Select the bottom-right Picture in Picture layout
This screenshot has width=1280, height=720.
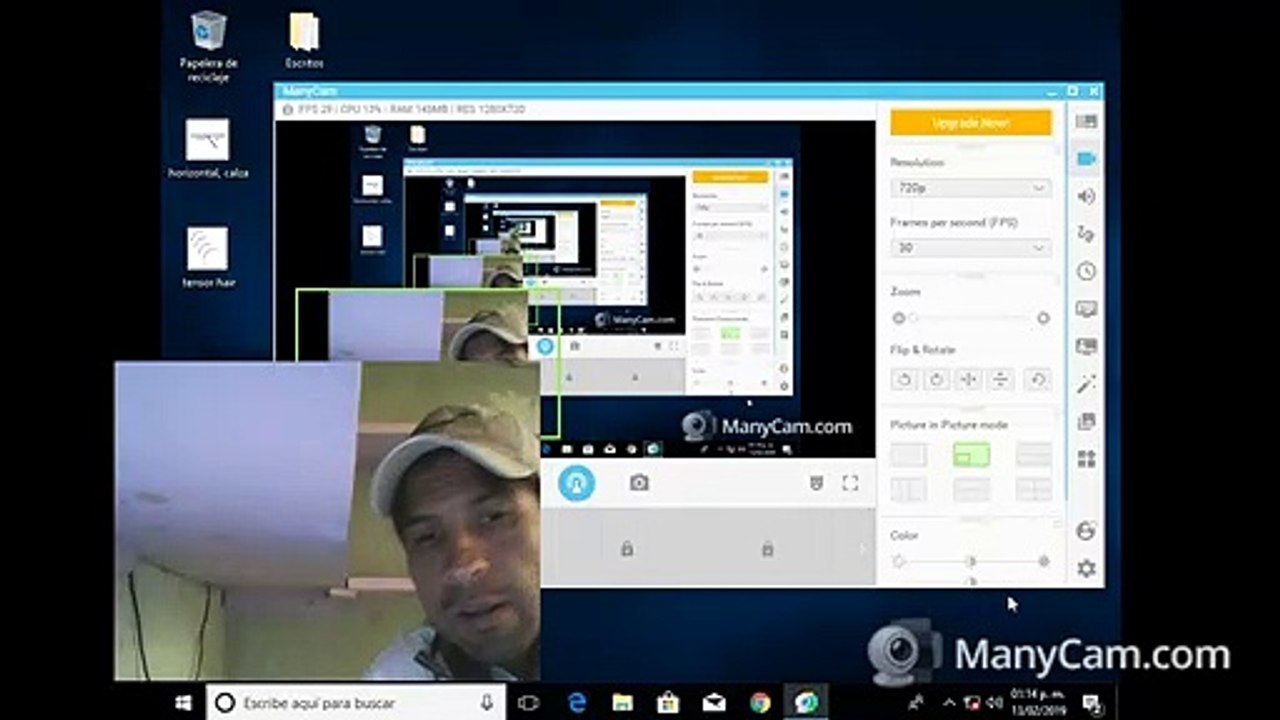pos(1033,489)
